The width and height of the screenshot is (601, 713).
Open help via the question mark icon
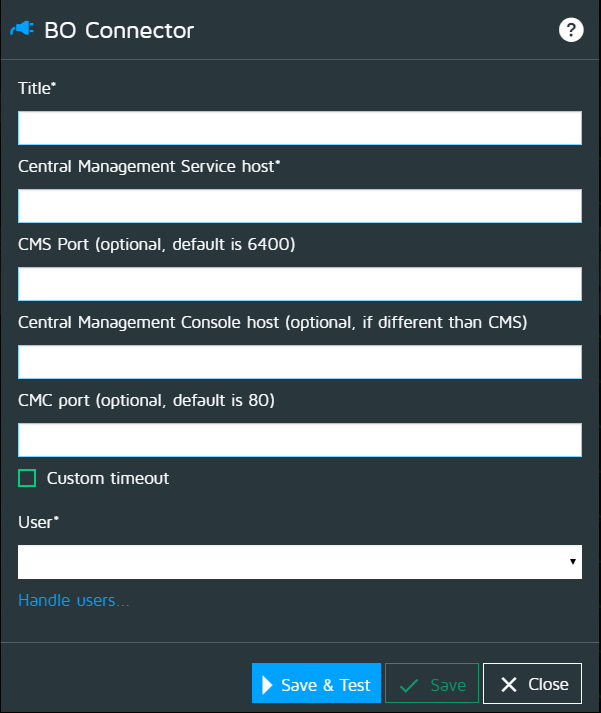click(x=571, y=30)
